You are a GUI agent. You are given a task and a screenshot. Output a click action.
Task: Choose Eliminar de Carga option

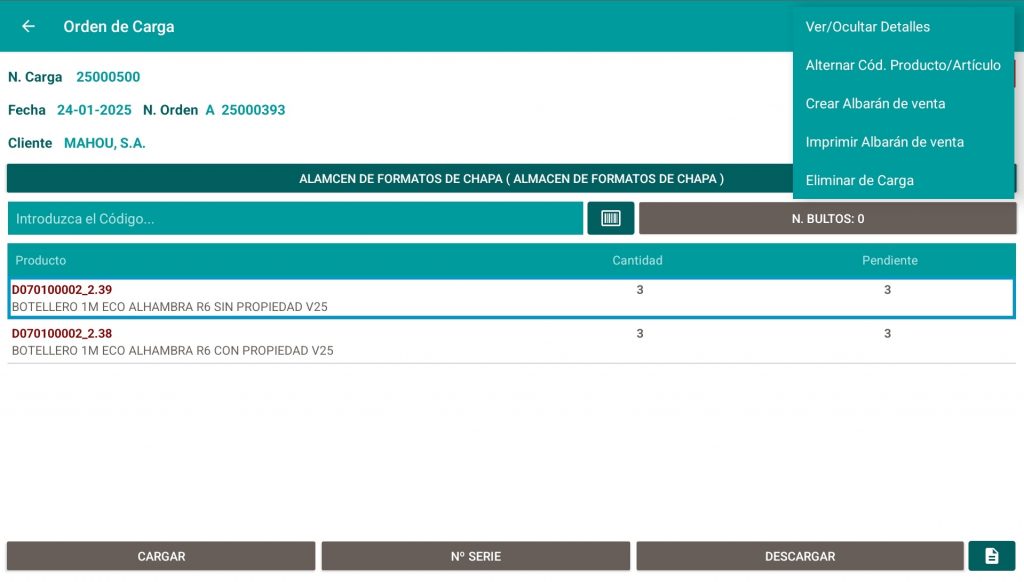pos(859,181)
